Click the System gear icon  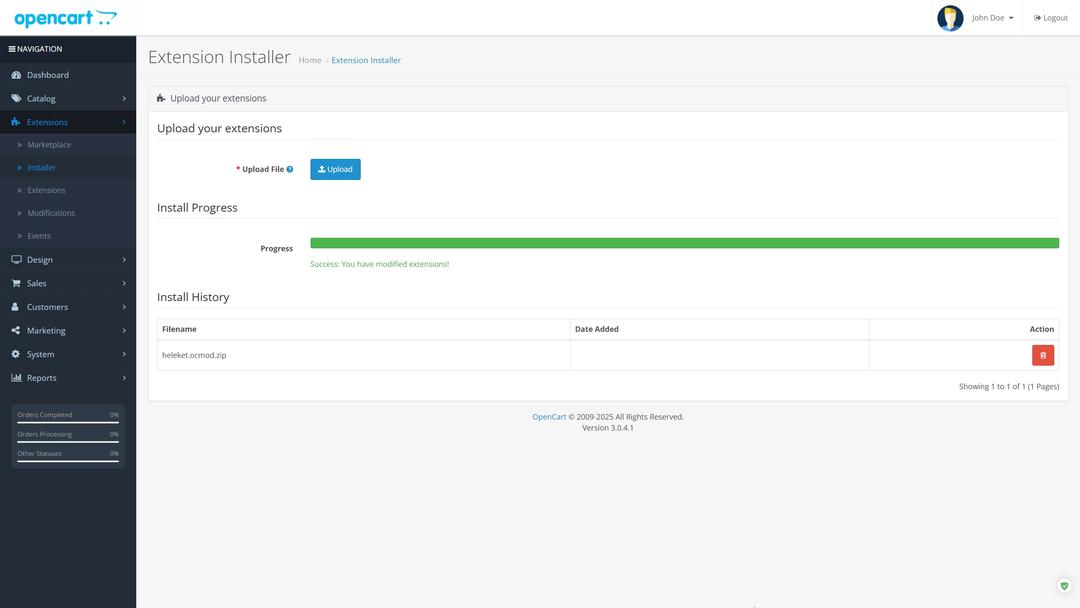click(16, 354)
